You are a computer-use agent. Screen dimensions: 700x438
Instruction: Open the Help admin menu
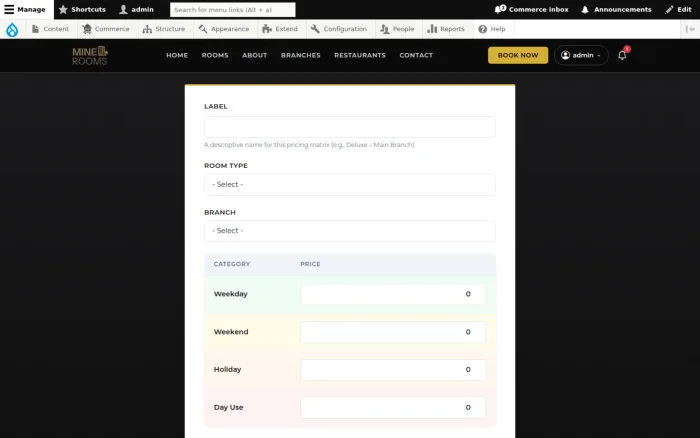point(492,29)
